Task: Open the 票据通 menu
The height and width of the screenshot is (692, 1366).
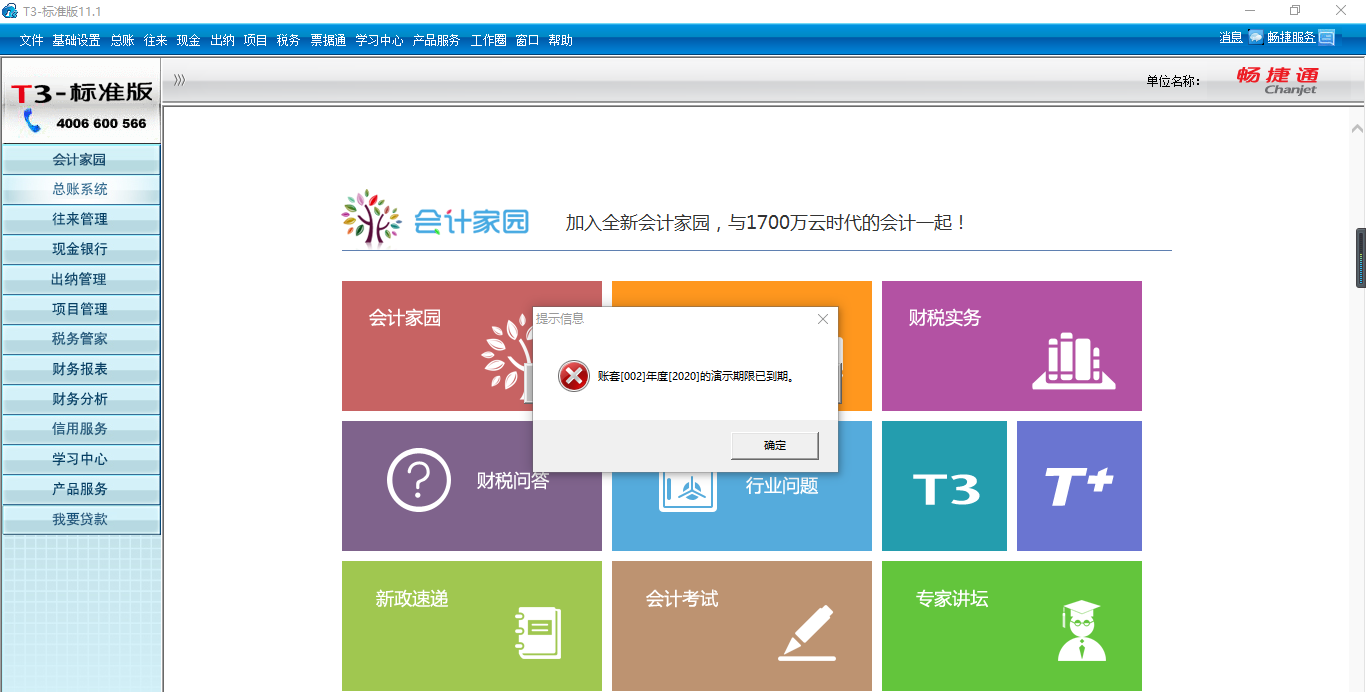Action: point(328,40)
